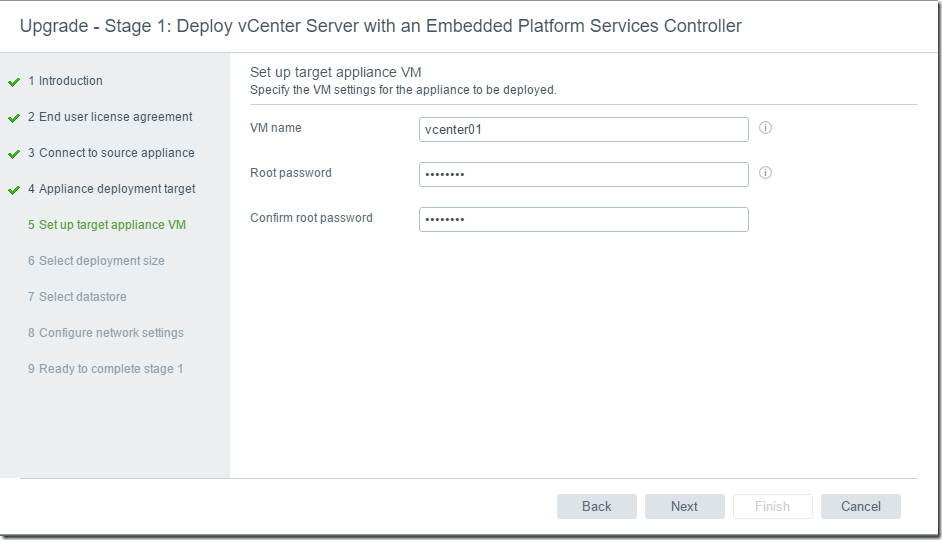Click the checkmark for Appliance deployment target
The height and width of the screenshot is (540, 942).
[14, 190]
